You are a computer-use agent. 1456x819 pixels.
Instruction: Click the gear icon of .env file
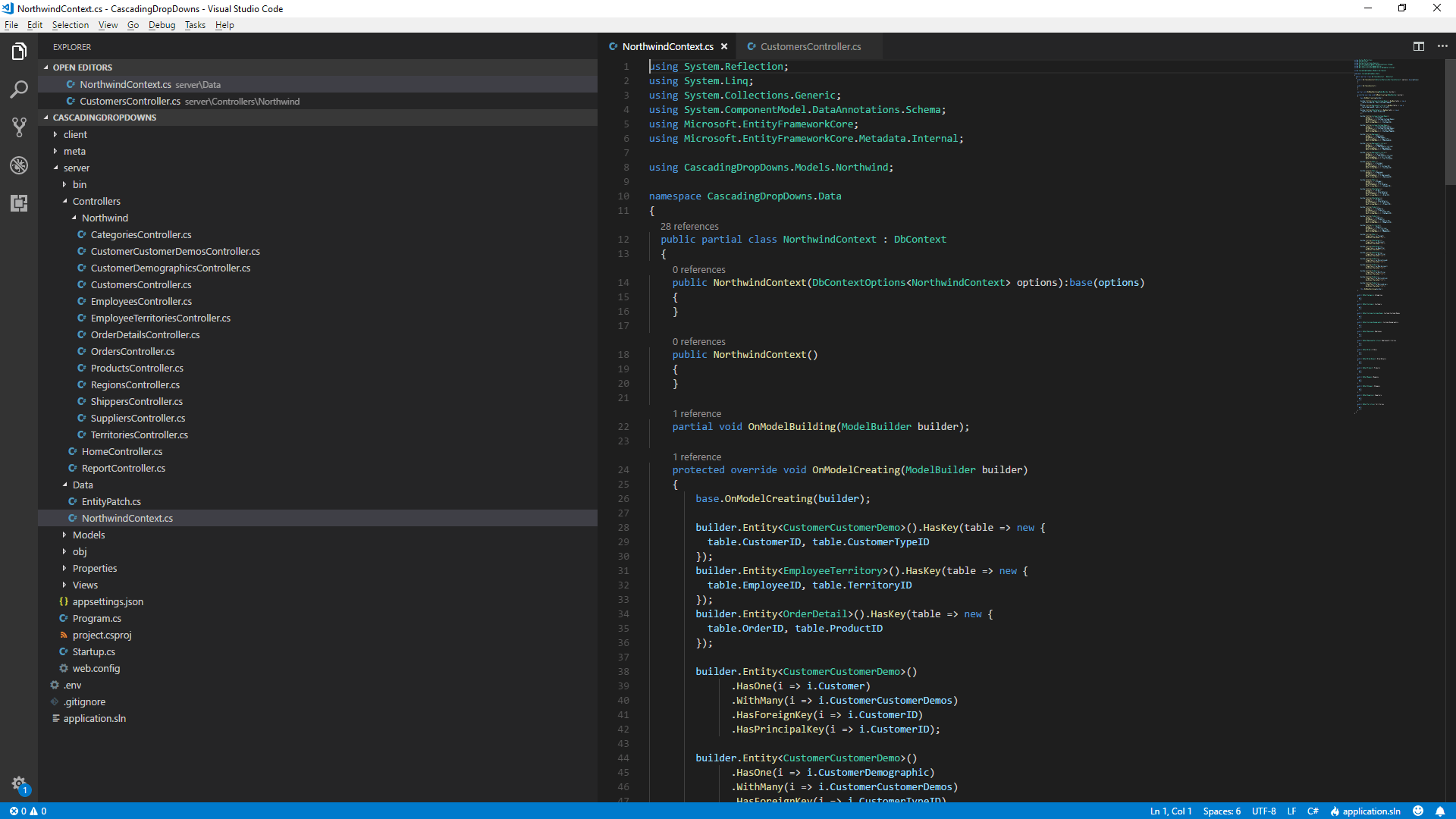[55, 686]
